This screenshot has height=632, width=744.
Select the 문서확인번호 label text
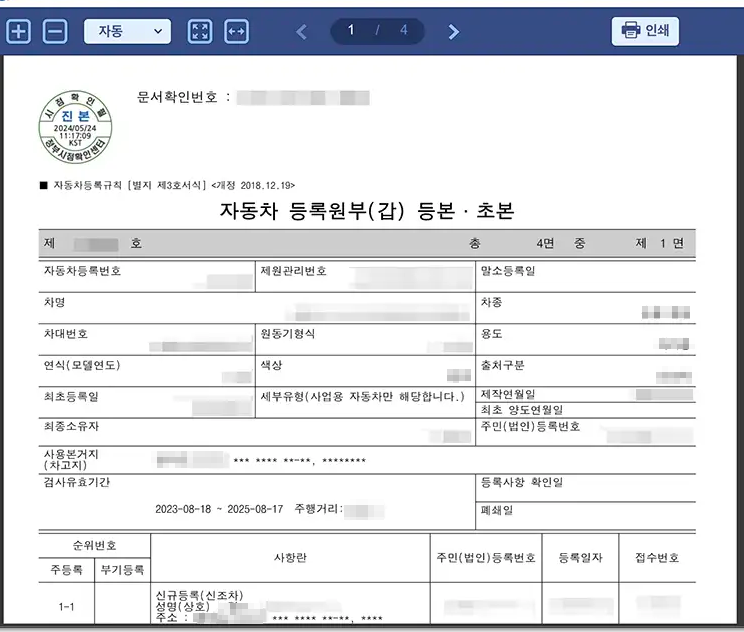click(x=177, y=97)
